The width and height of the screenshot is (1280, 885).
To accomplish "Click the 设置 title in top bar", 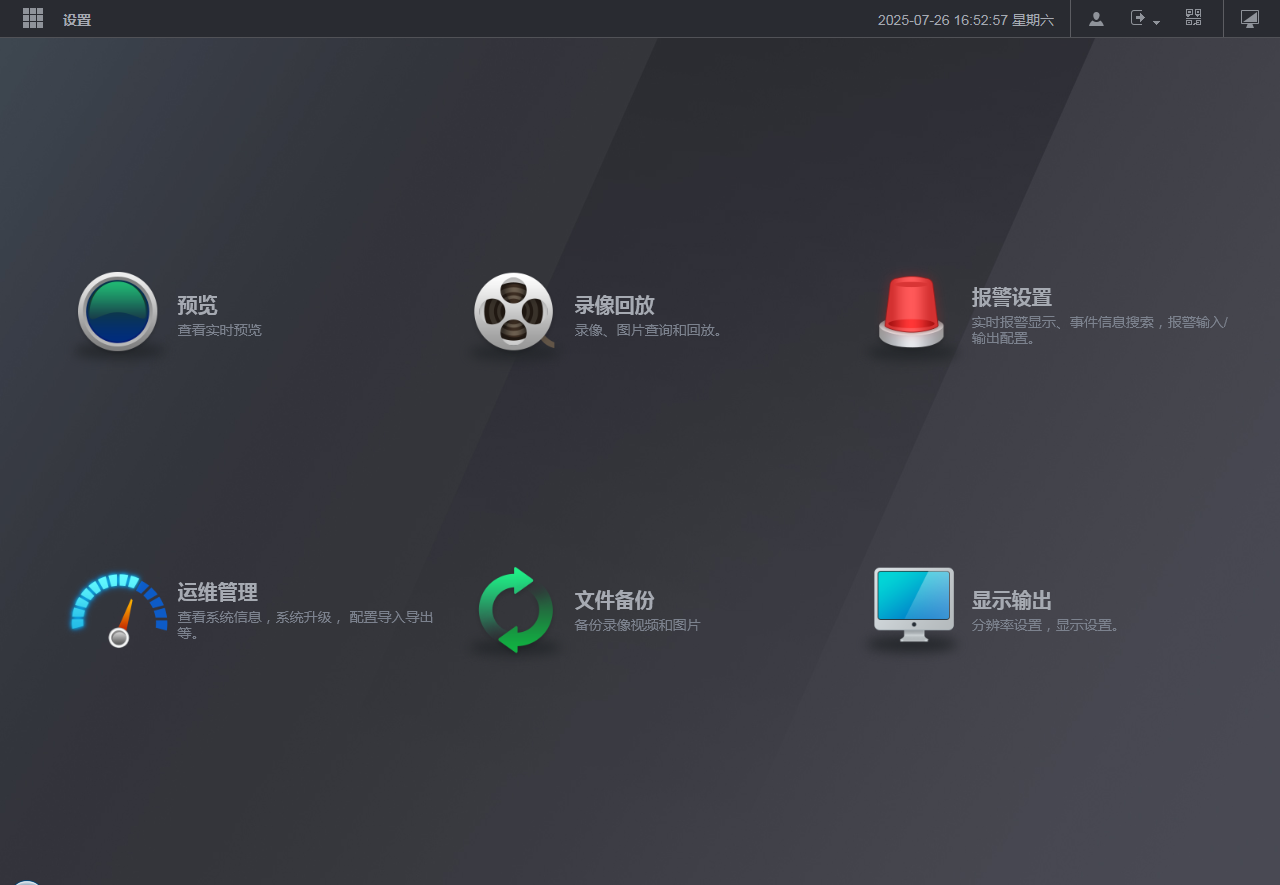I will [x=77, y=20].
